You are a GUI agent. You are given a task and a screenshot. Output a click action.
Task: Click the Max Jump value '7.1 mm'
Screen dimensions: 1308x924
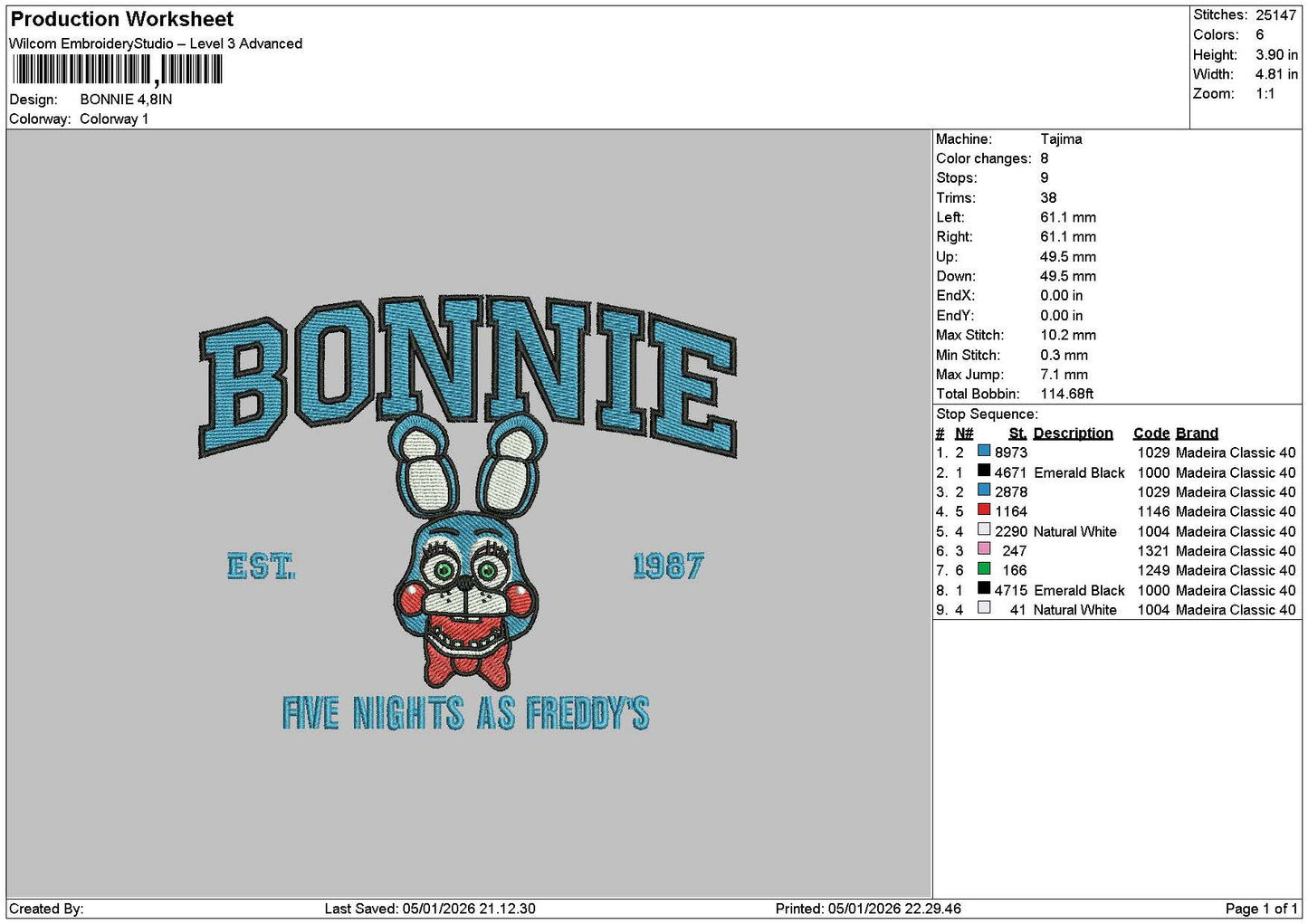click(x=1065, y=375)
